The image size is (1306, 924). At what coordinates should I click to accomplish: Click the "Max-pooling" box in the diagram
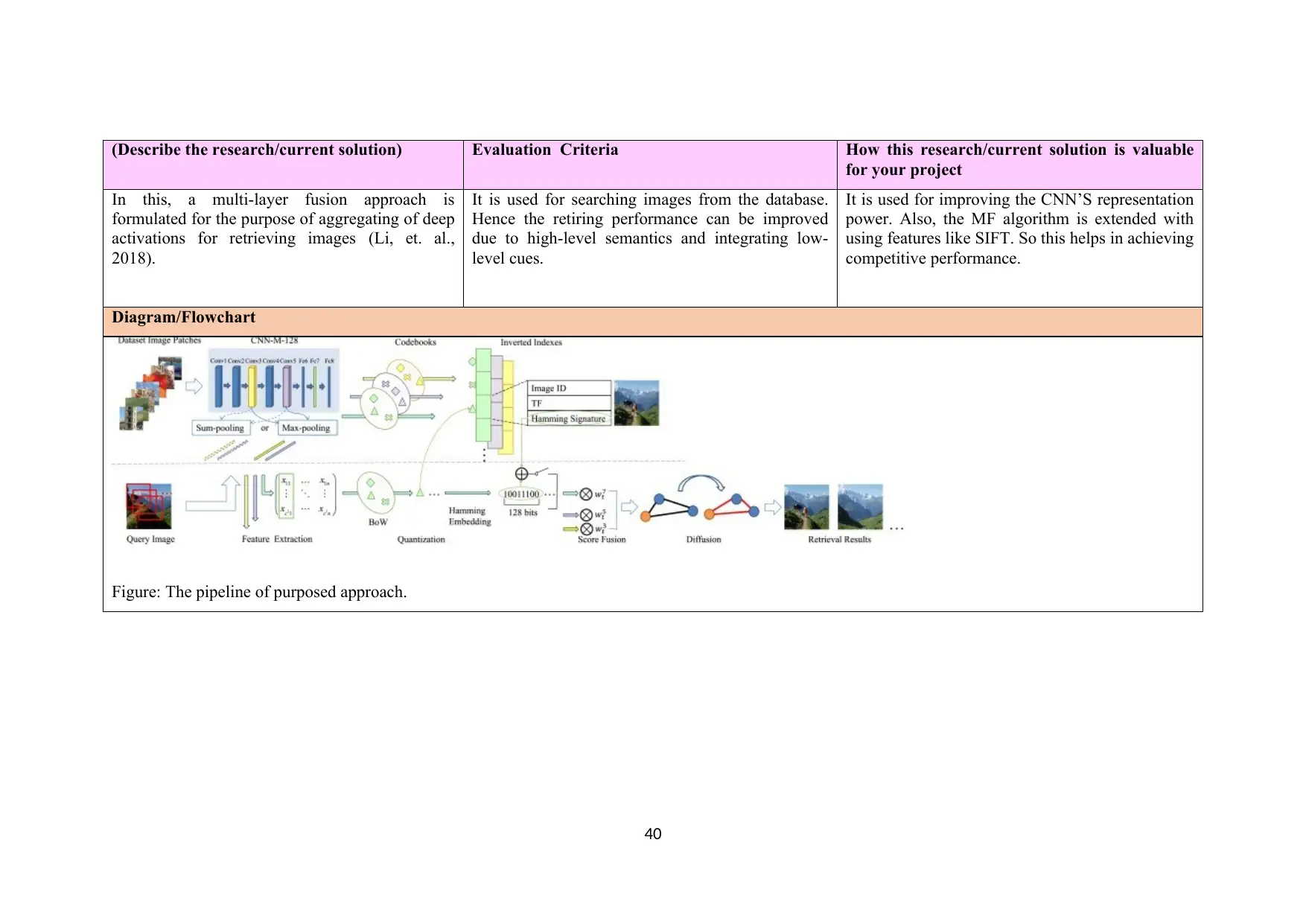point(306,428)
